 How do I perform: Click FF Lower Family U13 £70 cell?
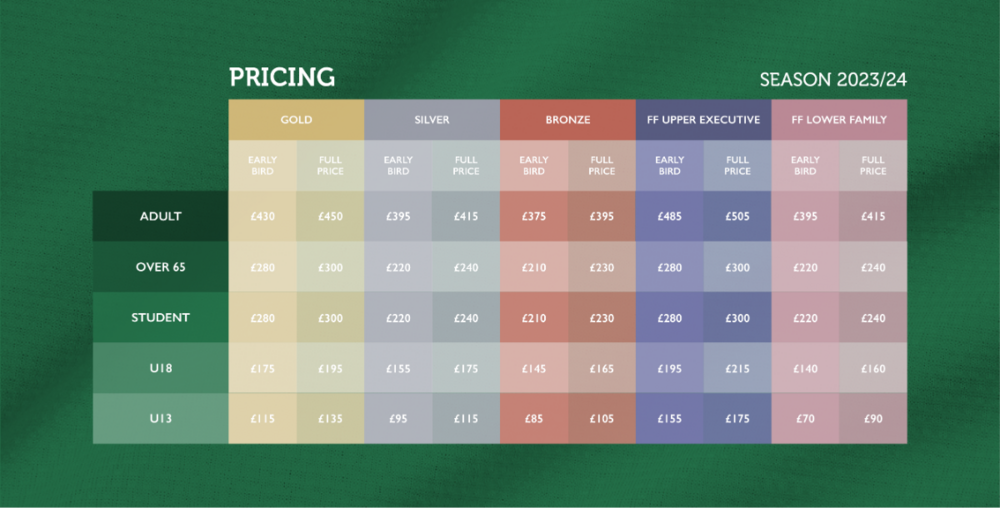805,418
